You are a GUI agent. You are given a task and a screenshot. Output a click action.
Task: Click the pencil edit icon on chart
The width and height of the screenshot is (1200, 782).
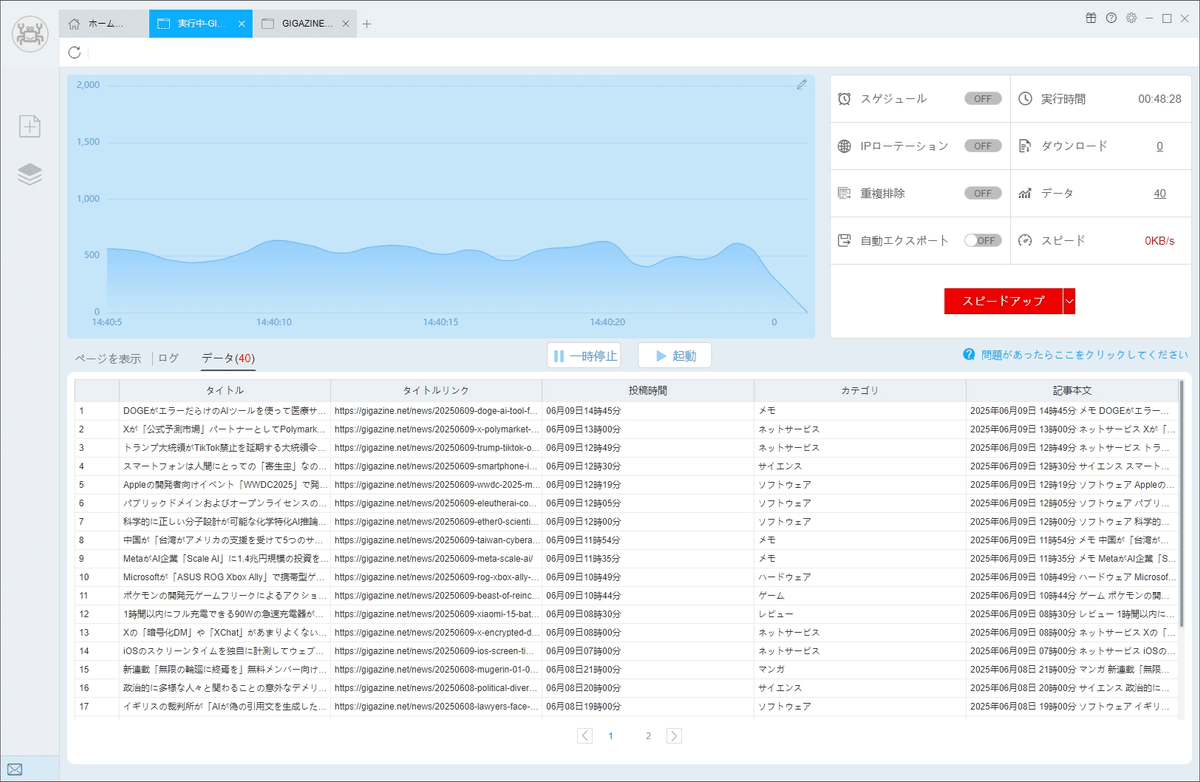coord(801,85)
